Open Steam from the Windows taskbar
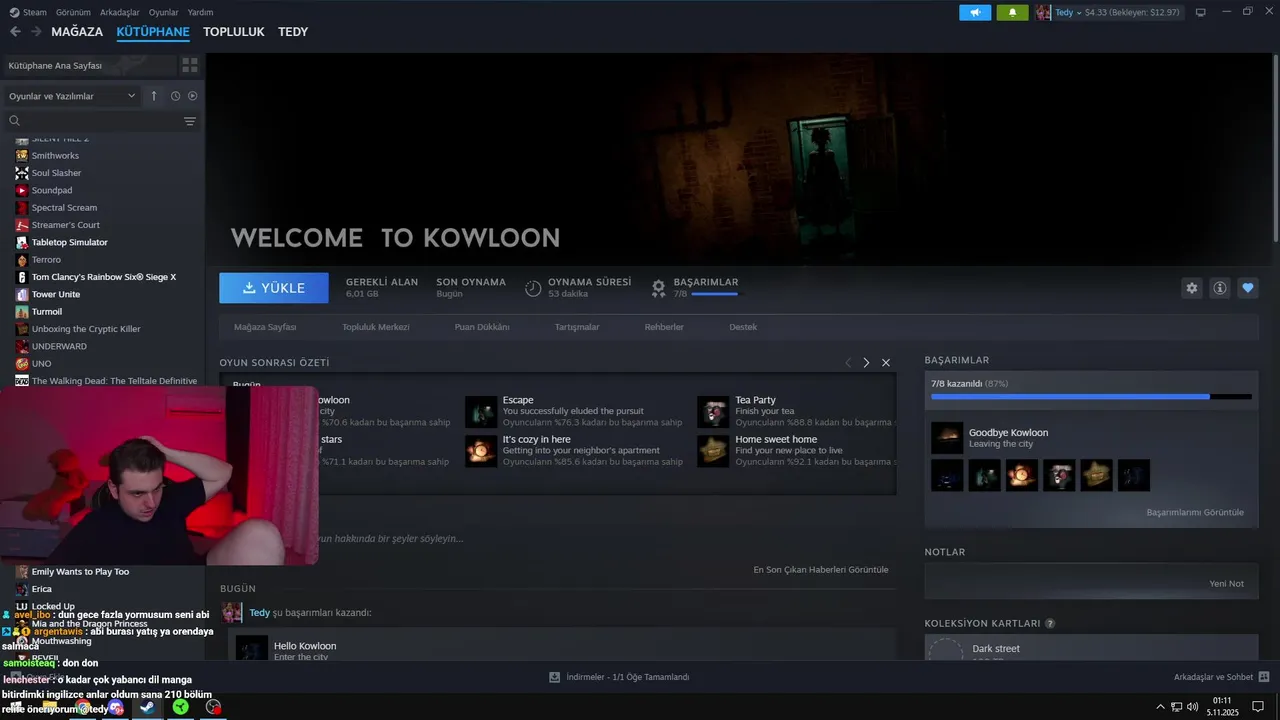The width and height of the screenshot is (1280, 720). pyautogui.click(x=147, y=707)
